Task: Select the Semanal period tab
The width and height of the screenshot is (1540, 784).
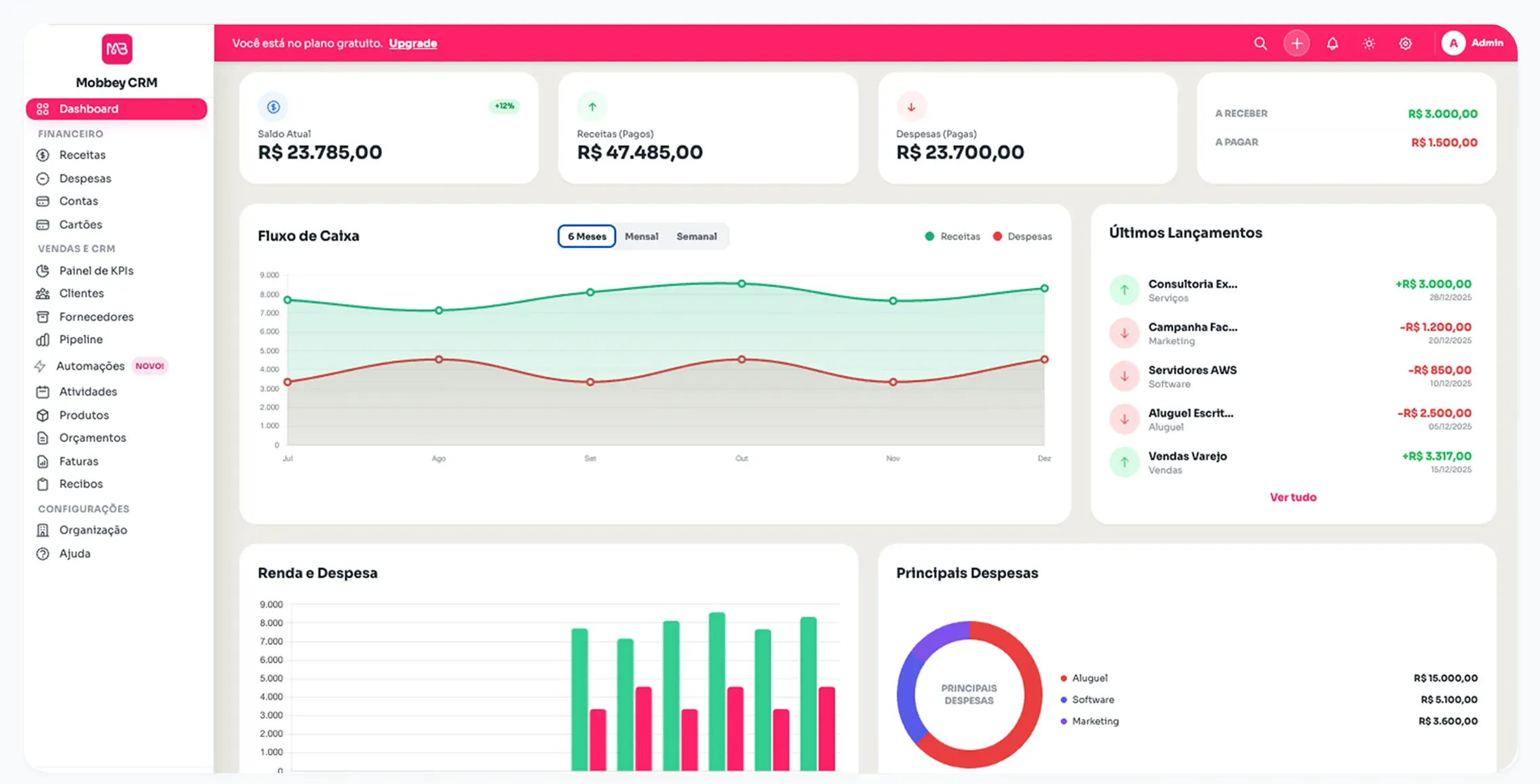Action: [697, 236]
